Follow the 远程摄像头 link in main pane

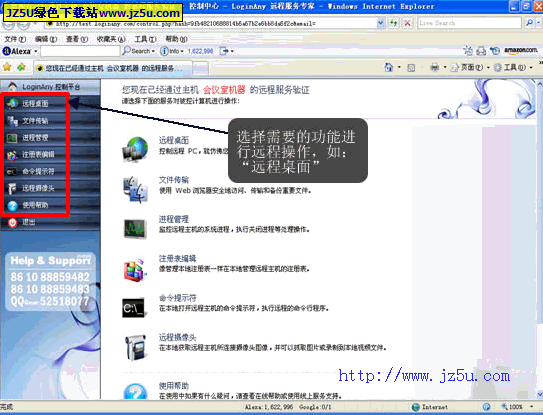pos(177,337)
